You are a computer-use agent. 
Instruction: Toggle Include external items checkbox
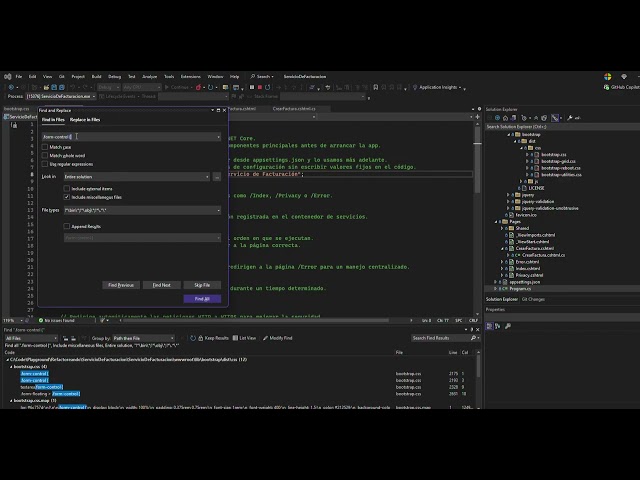(67, 189)
